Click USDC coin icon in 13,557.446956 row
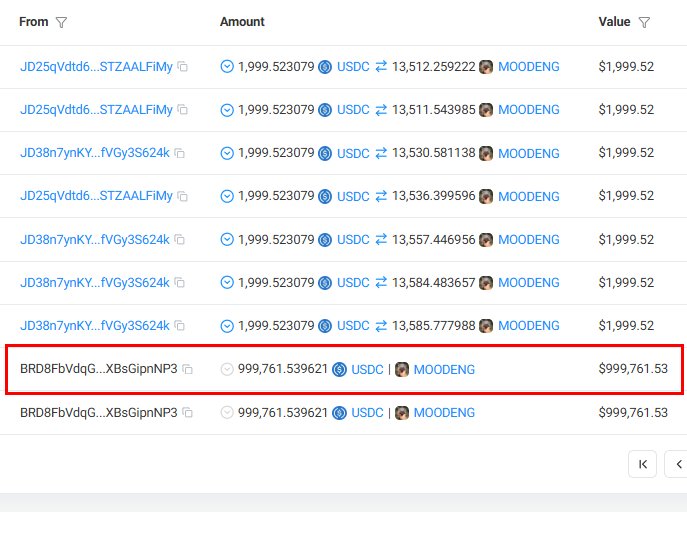687x554 pixels. coord(325,239)
